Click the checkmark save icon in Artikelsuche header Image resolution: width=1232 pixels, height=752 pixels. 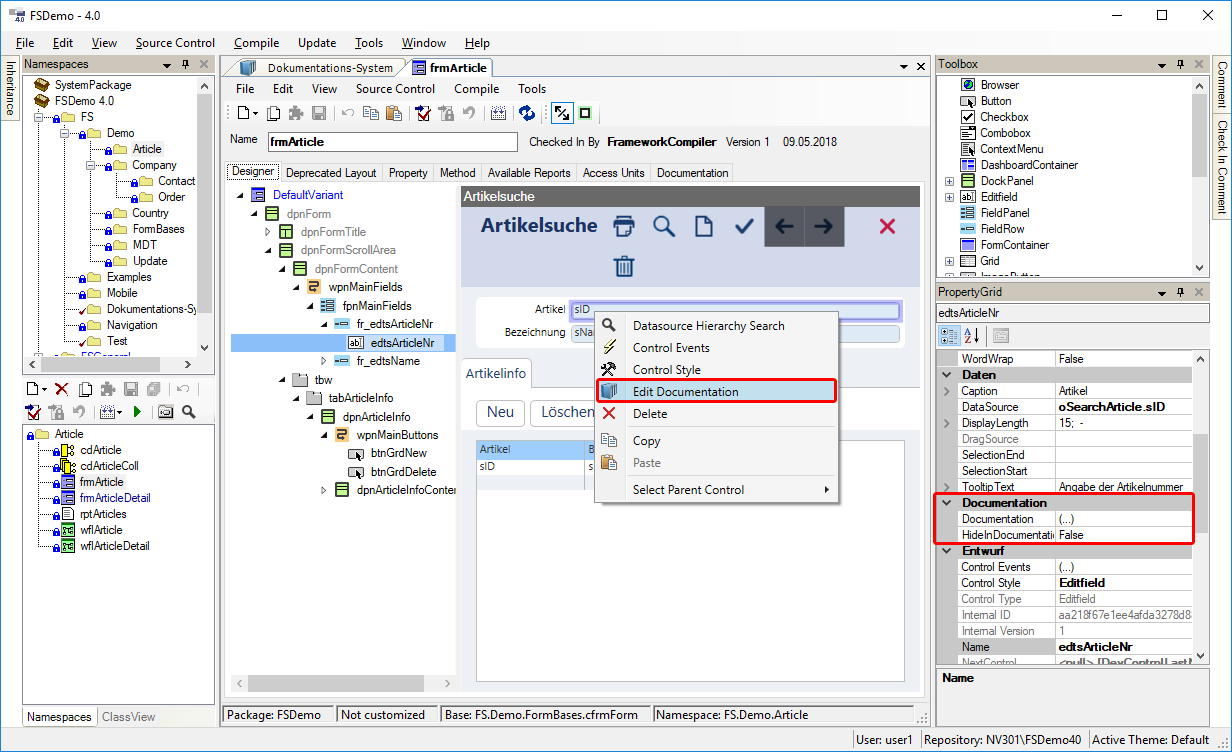pyautogui.click(x=744, y=227)
